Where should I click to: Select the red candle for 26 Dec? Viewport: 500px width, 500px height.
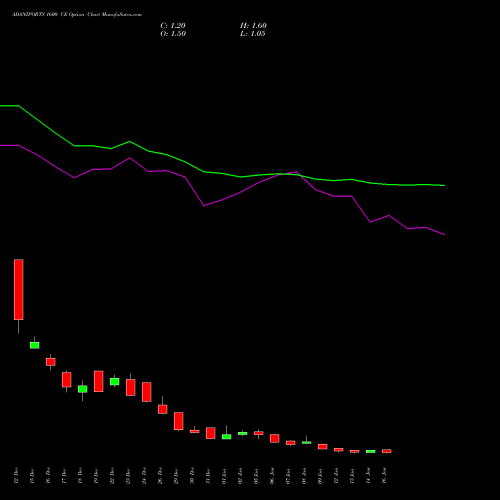(163, 409)
